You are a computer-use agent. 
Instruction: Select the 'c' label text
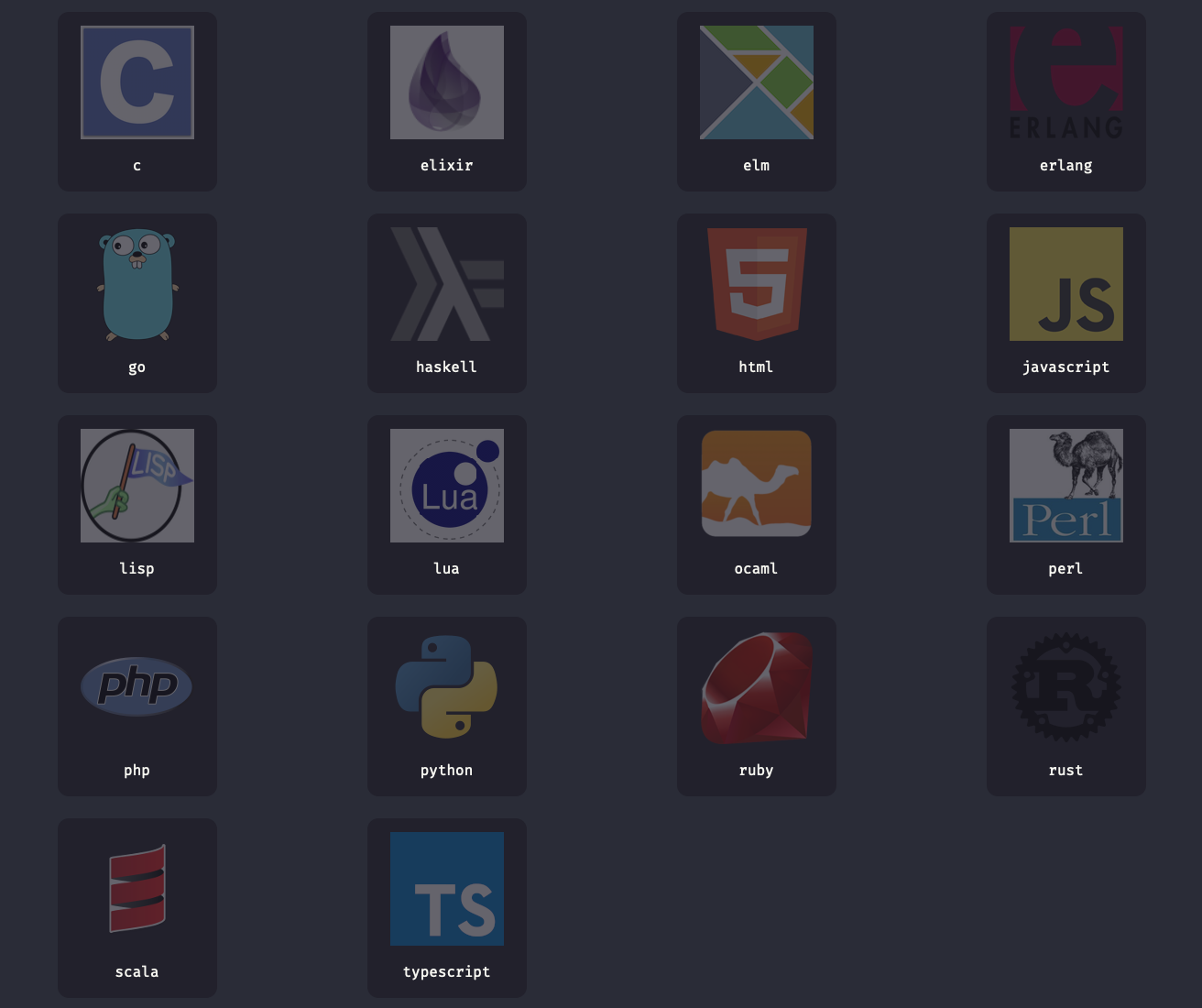[x=137, y=166]
